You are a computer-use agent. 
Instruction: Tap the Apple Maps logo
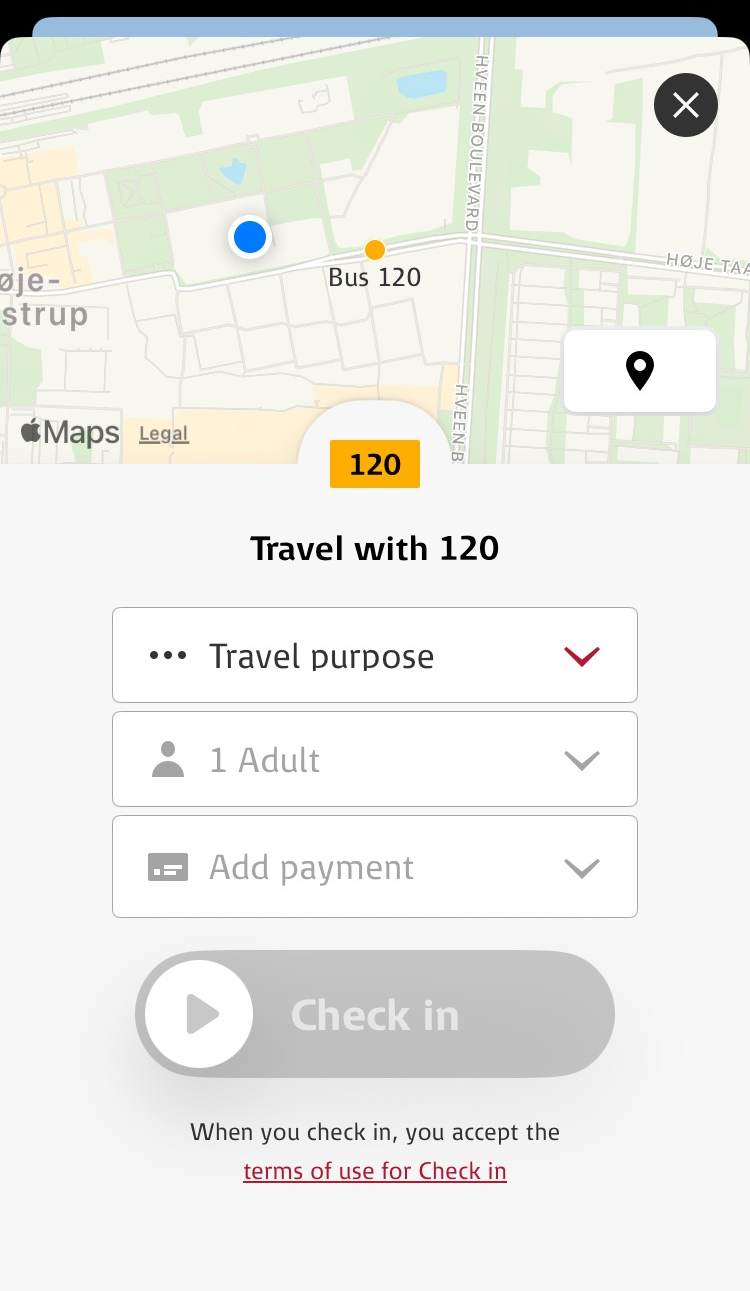point(70,432)
